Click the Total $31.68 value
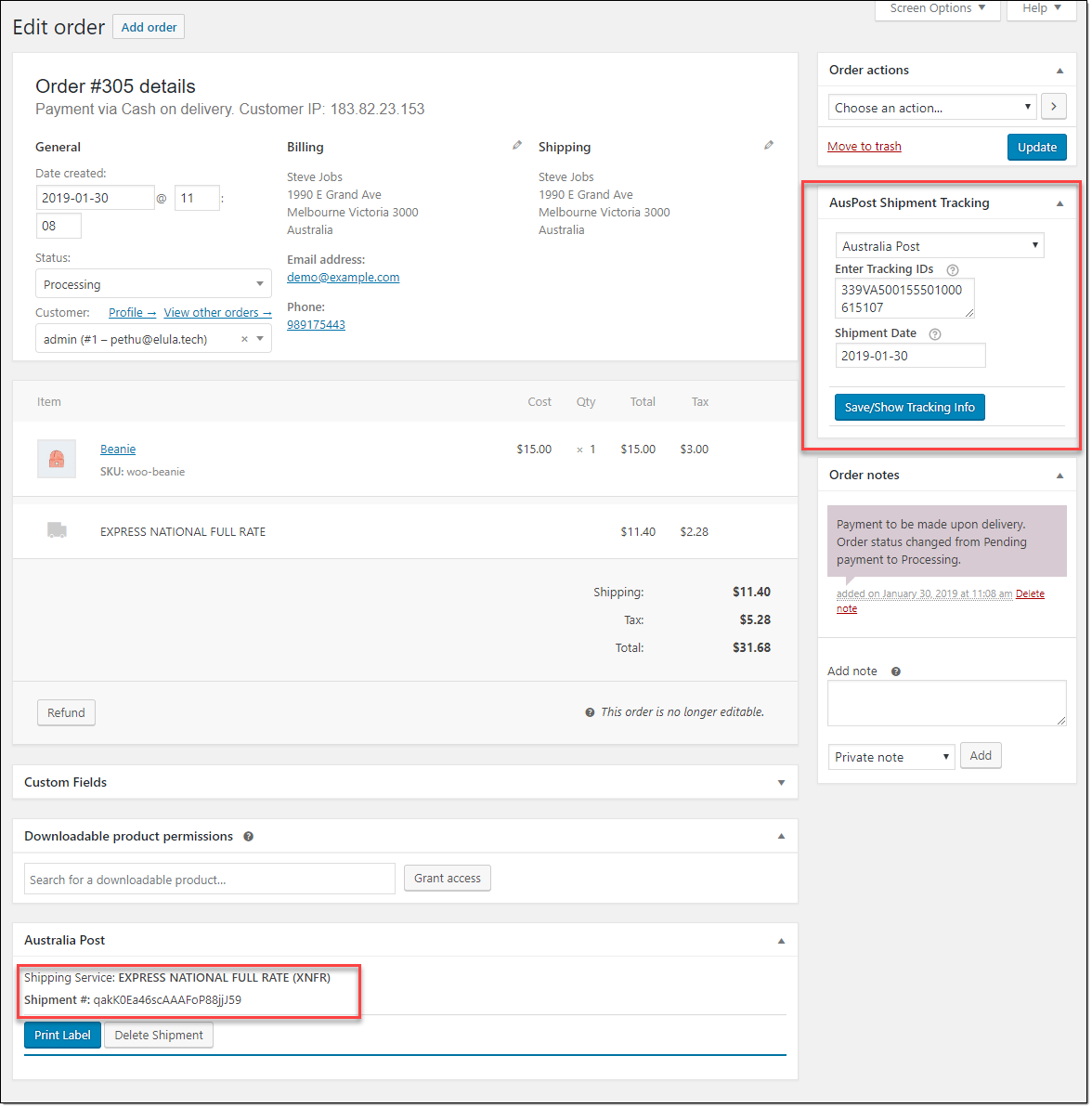The height and width of the screenshot is (1108, 1092). 751,647
